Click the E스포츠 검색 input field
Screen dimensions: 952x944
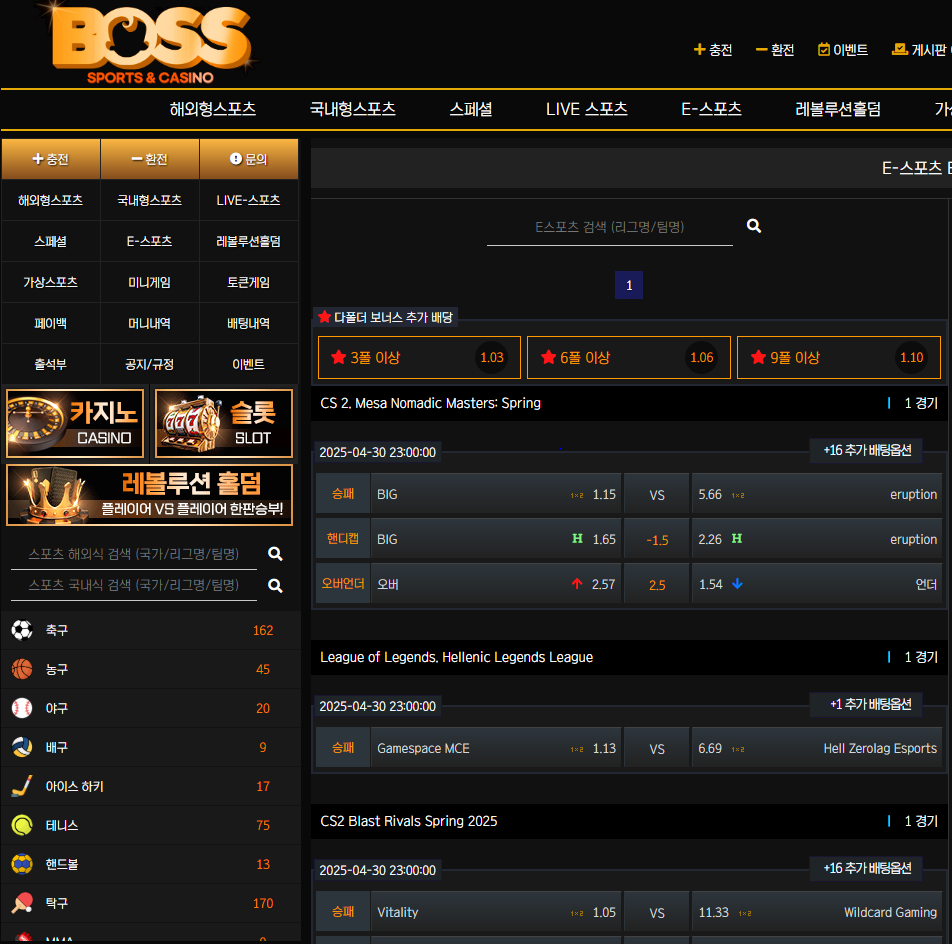point(610,227)
